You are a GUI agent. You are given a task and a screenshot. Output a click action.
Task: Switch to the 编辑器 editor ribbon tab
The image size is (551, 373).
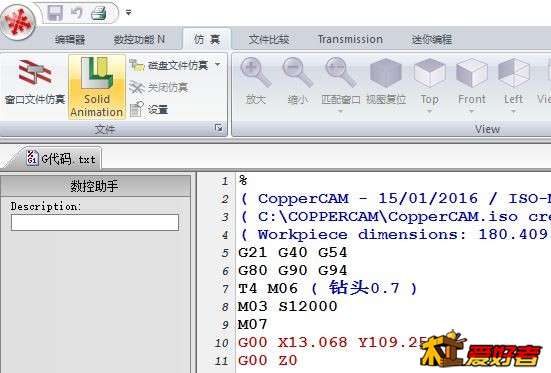(70, 40)
